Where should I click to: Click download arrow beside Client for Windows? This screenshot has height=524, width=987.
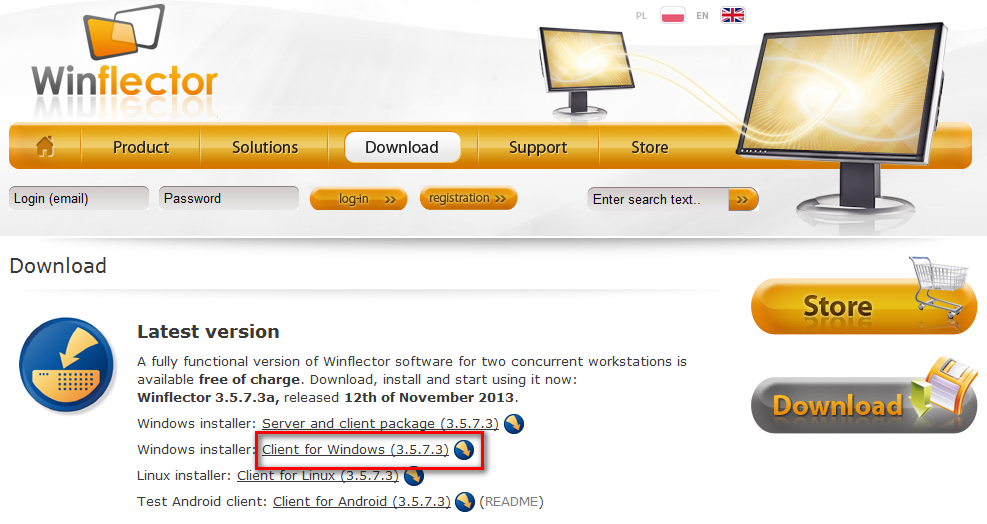(x=464, y=450)
